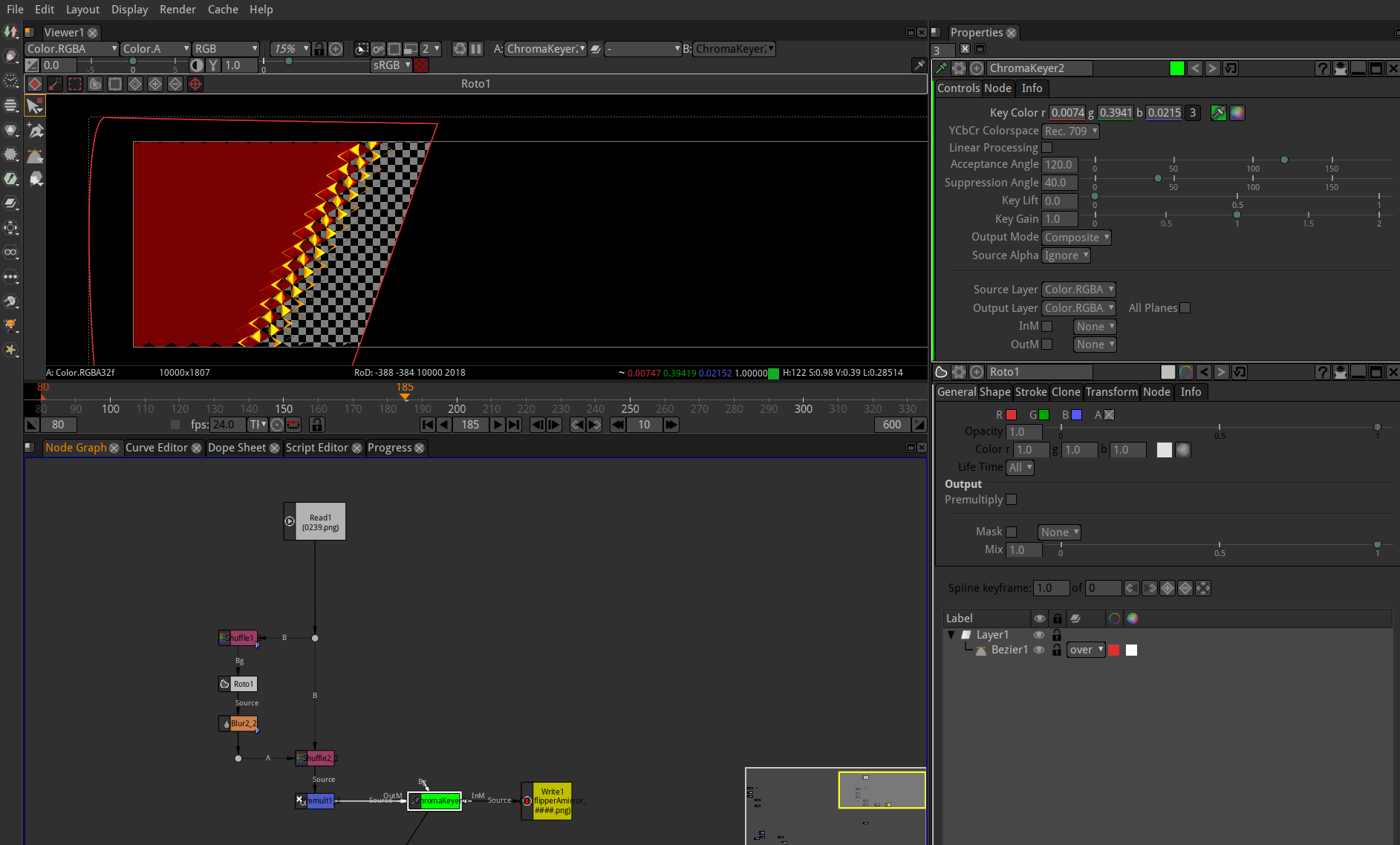Collapse the Layer1 tree item
This screenshot has width=1400, height=845.
point(951,635)
